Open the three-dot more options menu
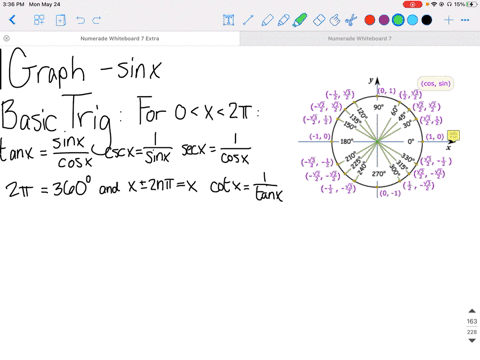The image size is (480, 360). click(x=465, y=20)
